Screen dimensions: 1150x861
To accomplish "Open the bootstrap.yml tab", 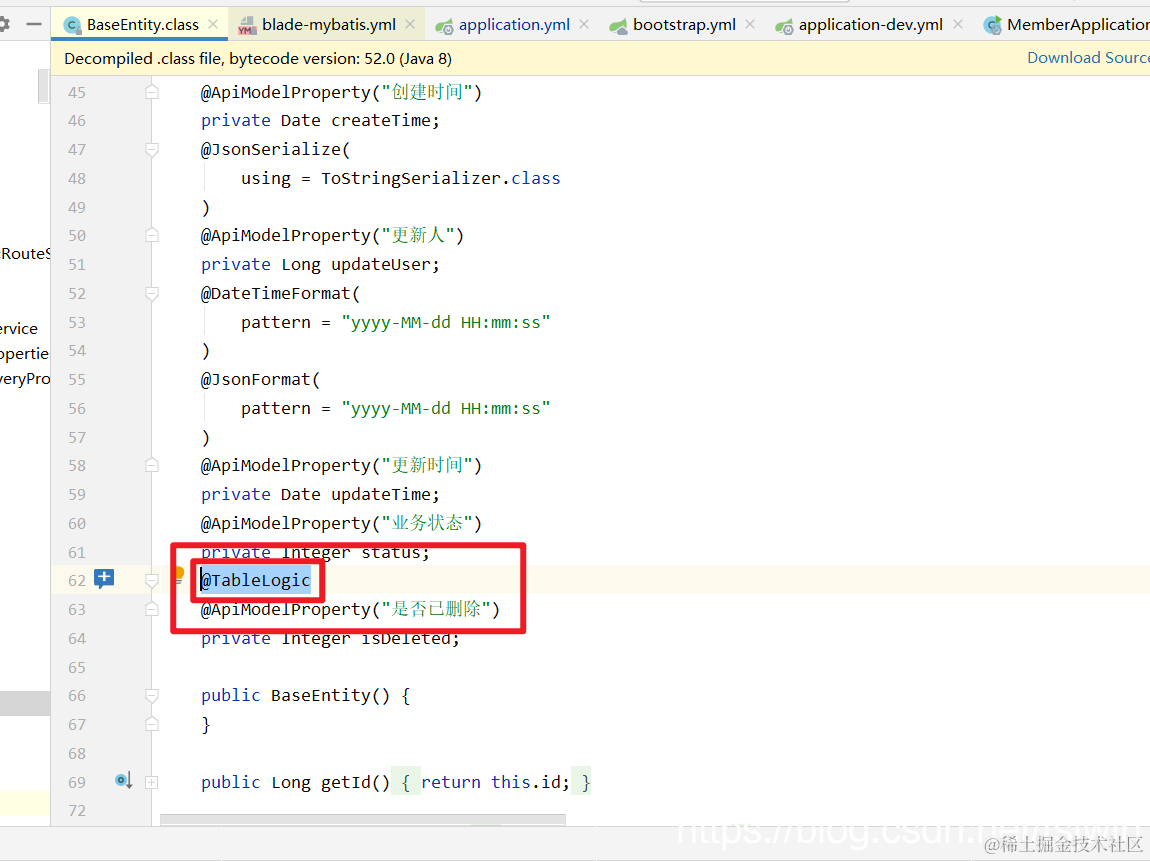I will [684, 25].
